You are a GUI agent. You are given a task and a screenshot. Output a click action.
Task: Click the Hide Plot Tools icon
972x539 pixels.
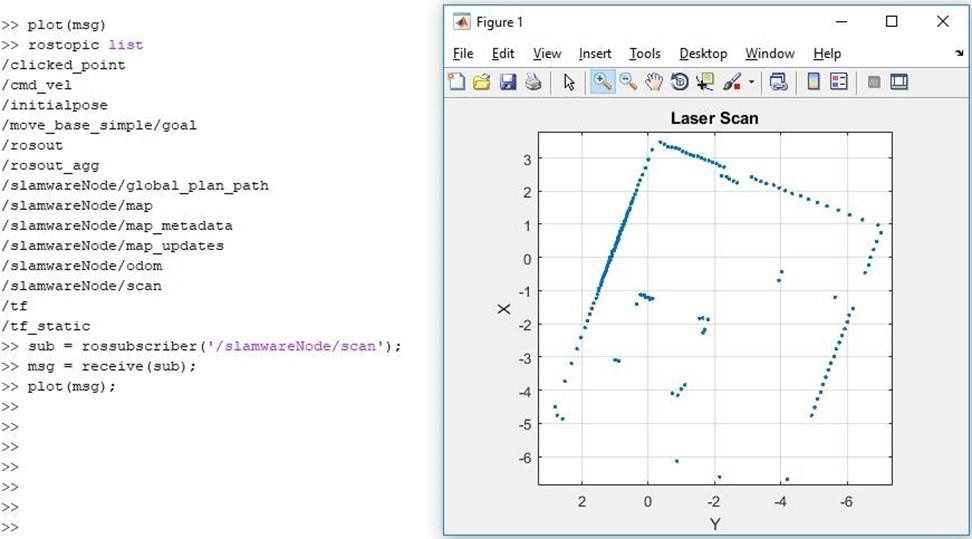(874, 82)
